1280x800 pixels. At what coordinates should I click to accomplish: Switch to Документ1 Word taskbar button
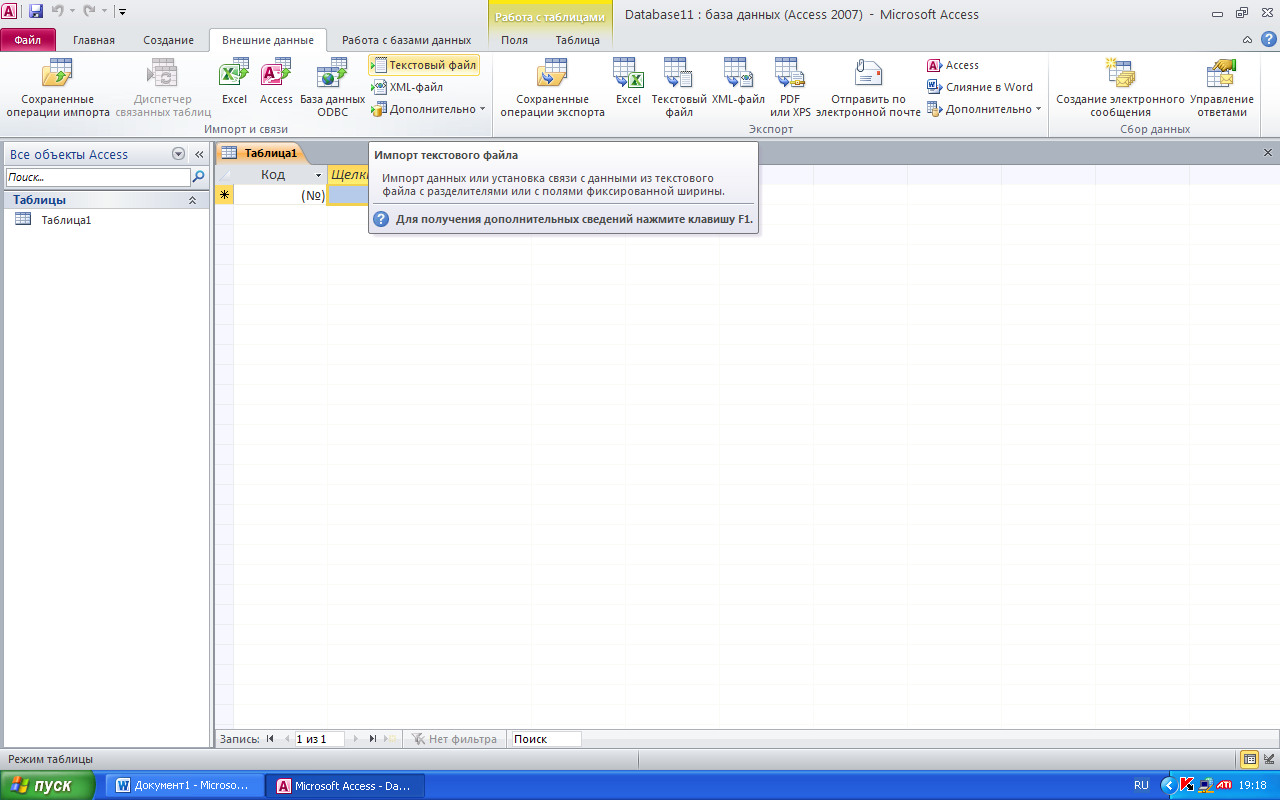coord(185,786)
